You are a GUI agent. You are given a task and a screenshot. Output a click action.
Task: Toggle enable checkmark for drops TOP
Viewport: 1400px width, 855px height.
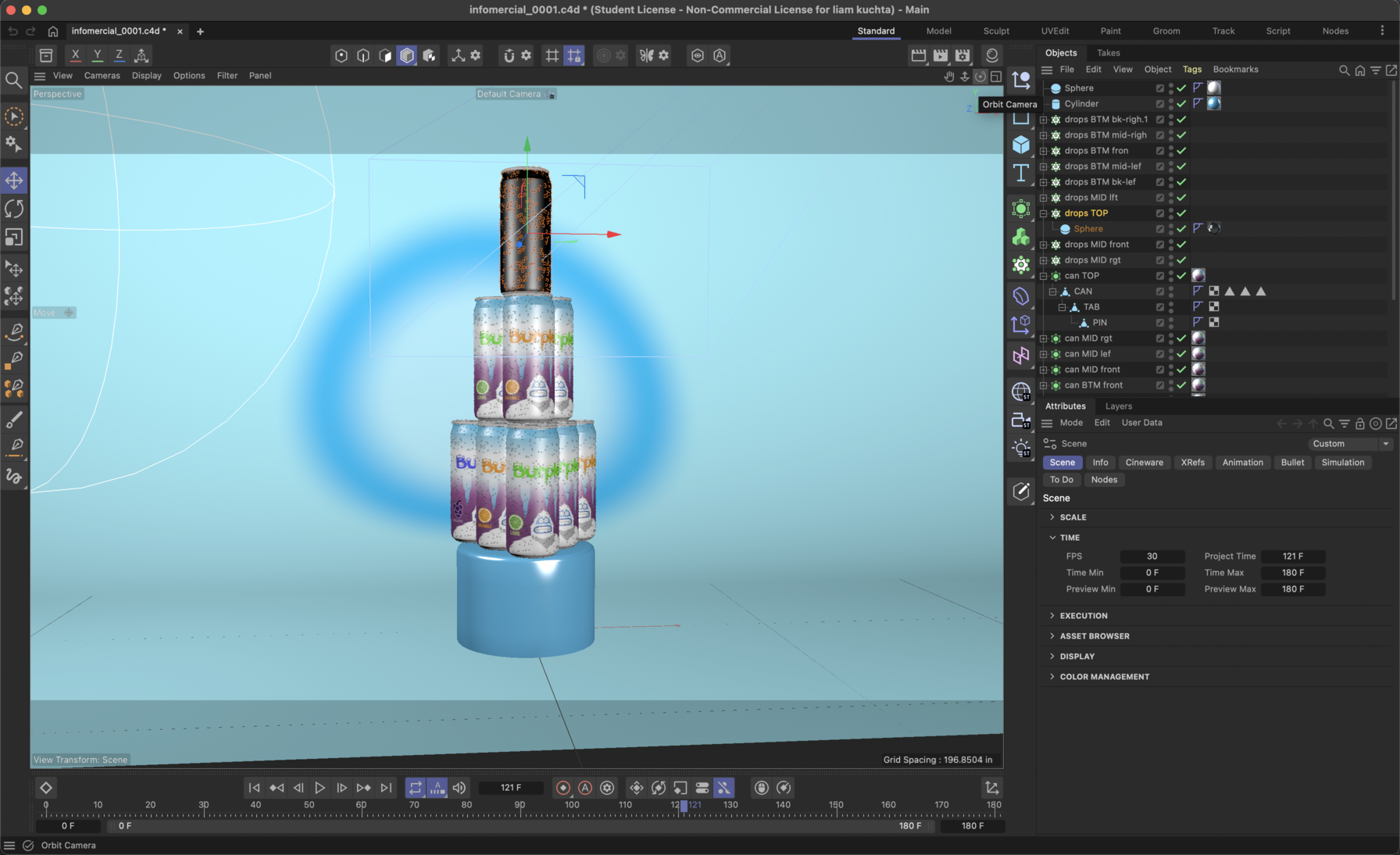click(x=1182, y=213)
